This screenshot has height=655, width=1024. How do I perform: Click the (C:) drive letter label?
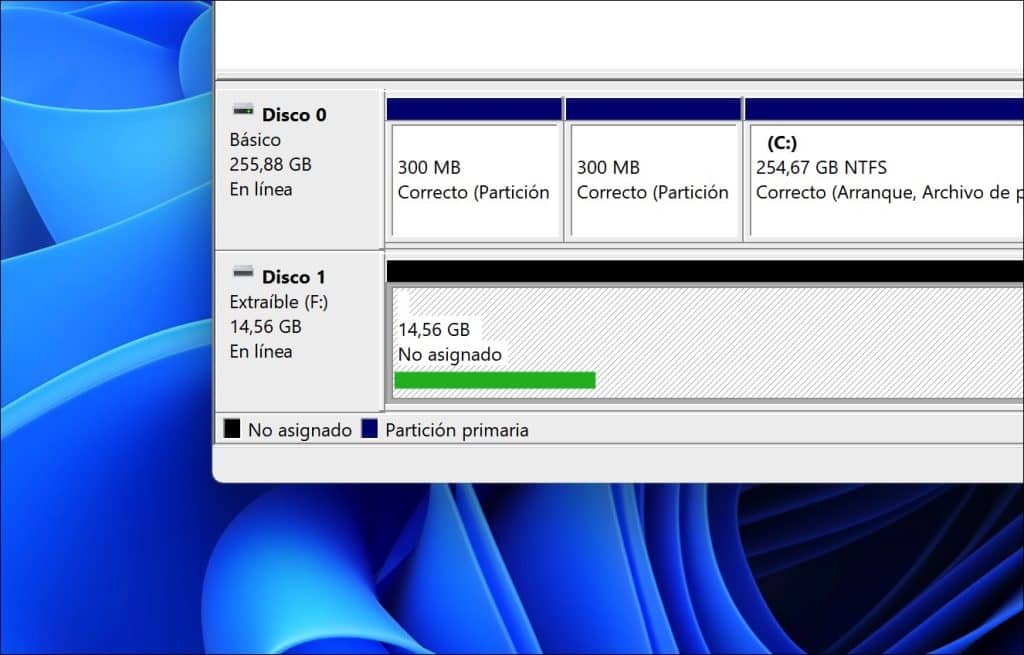click(x=782, y=143)
